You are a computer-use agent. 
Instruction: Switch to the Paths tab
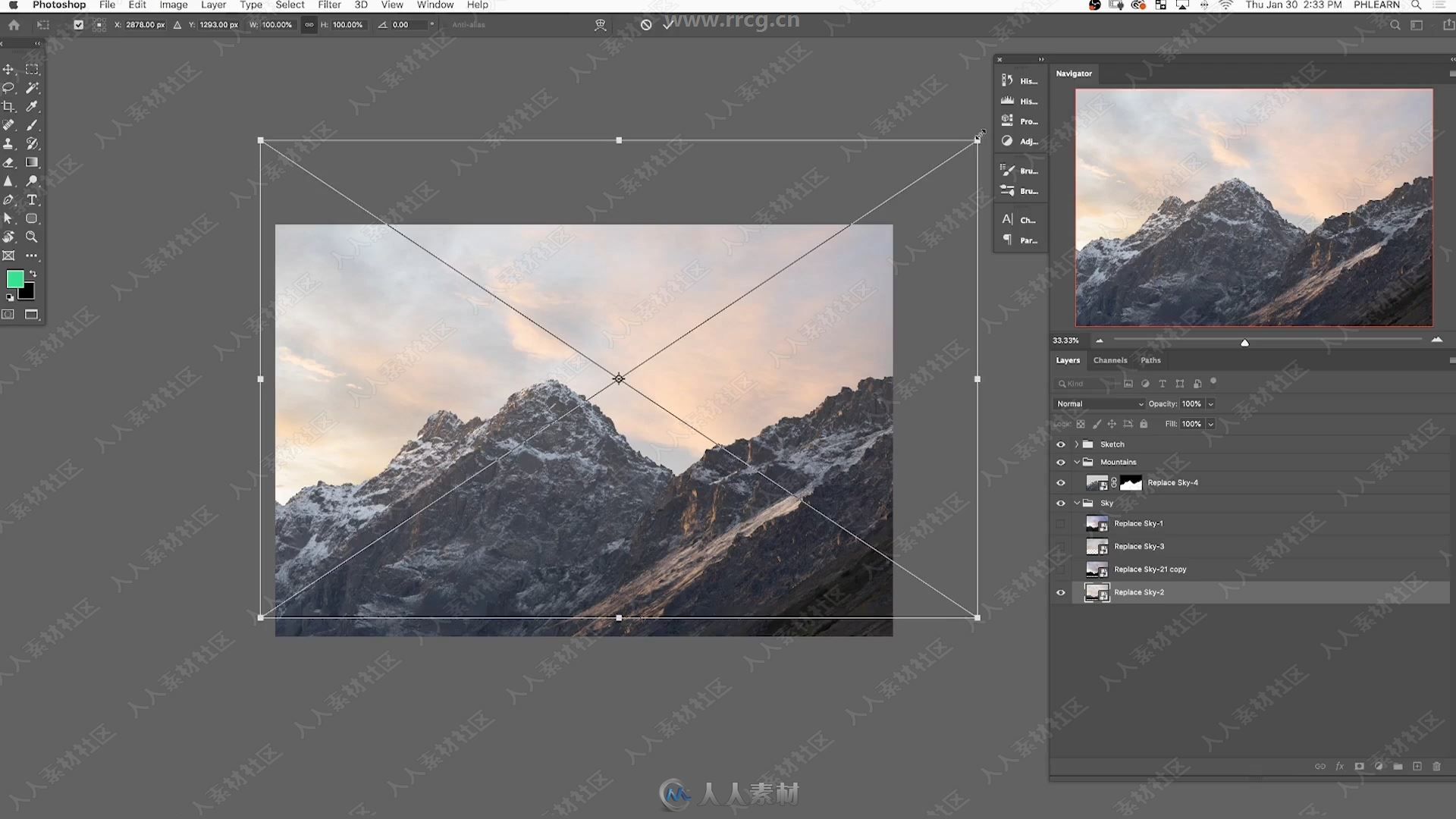point(1150,360)
